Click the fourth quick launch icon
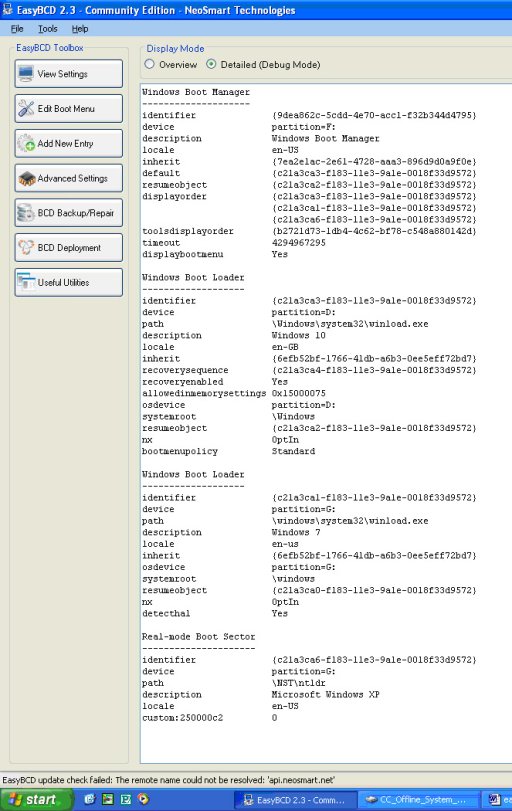This screenshot has width=512, height=811. 143,800
